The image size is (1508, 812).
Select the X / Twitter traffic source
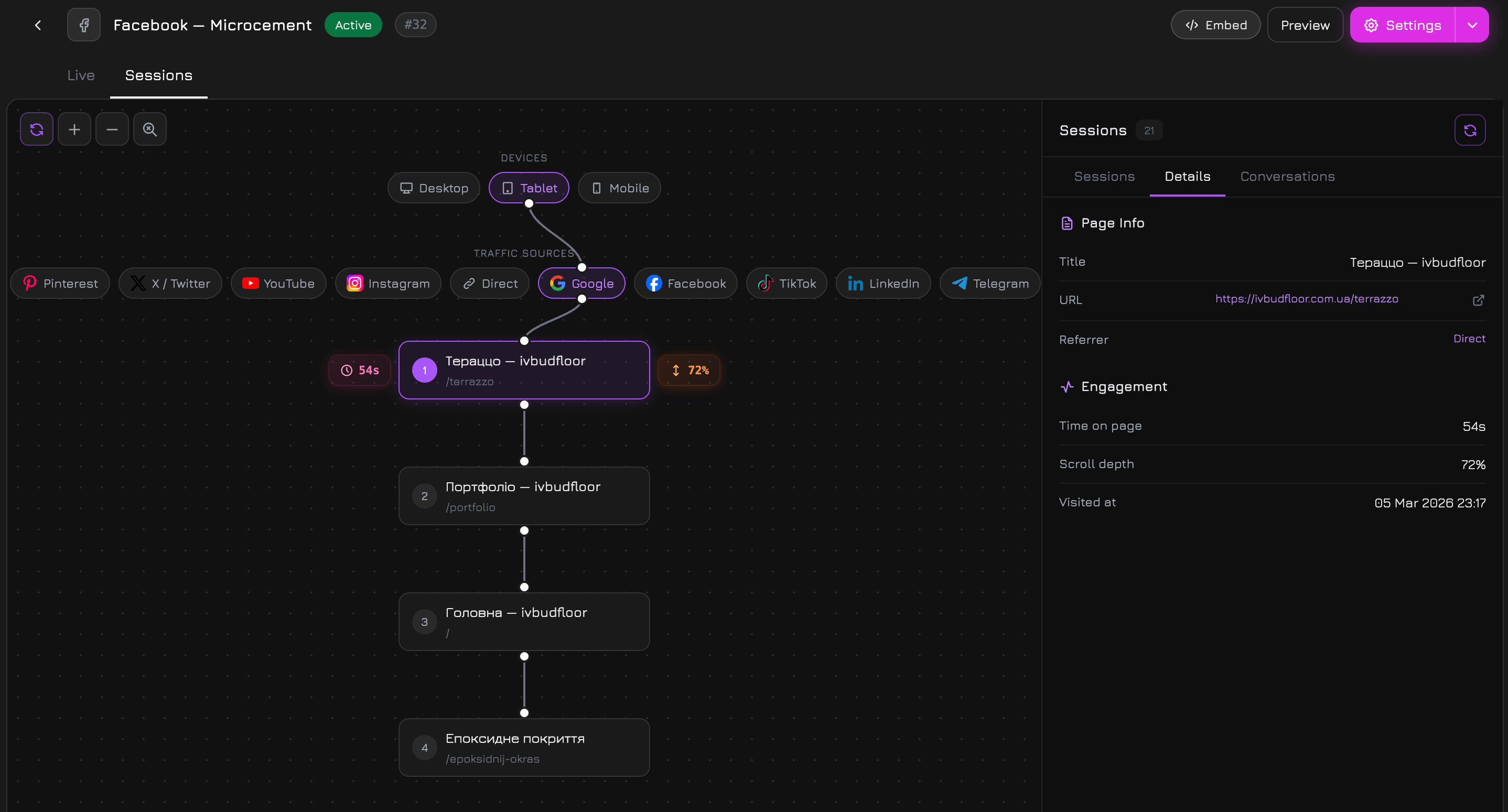[170, 284]
